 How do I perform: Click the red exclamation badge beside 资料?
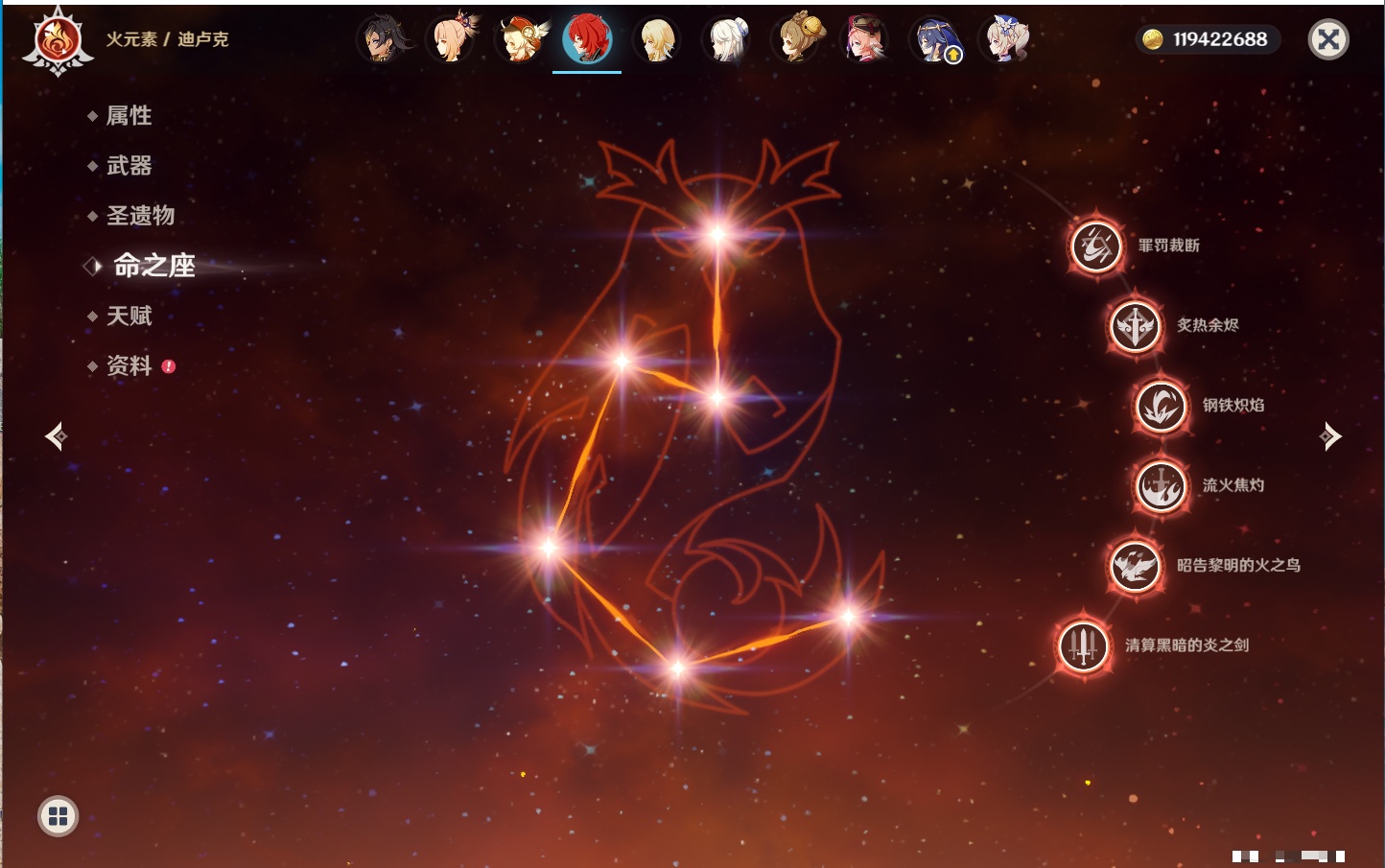[x=169, y=366]
